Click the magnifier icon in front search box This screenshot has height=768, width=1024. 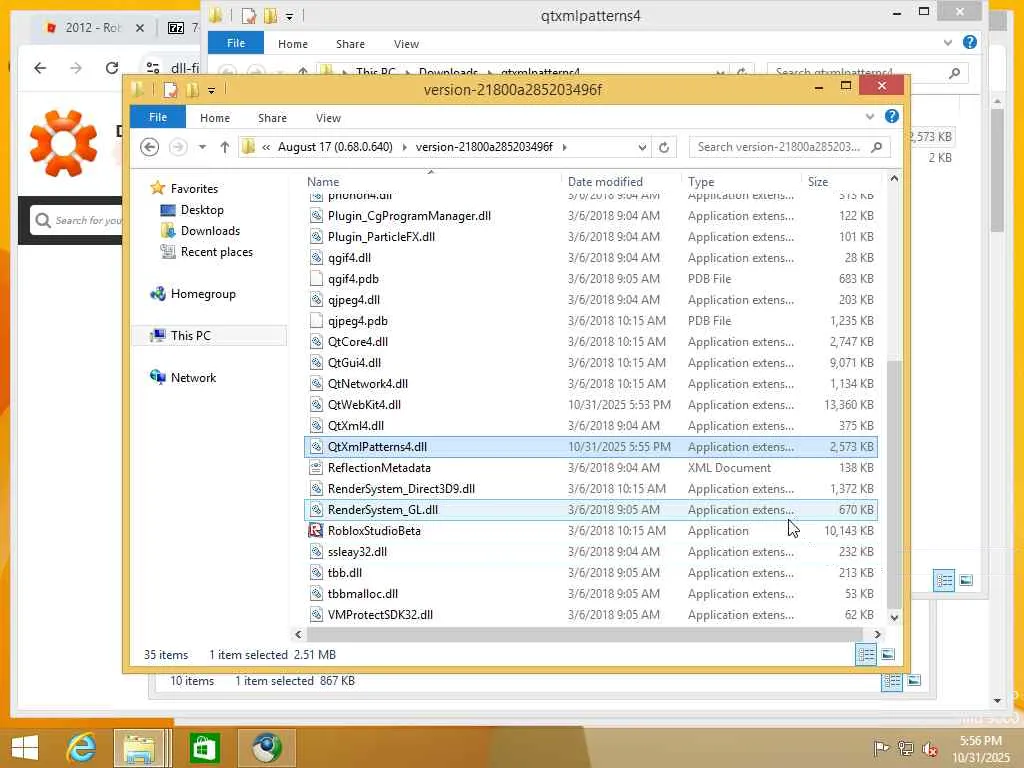coord(877,147)
